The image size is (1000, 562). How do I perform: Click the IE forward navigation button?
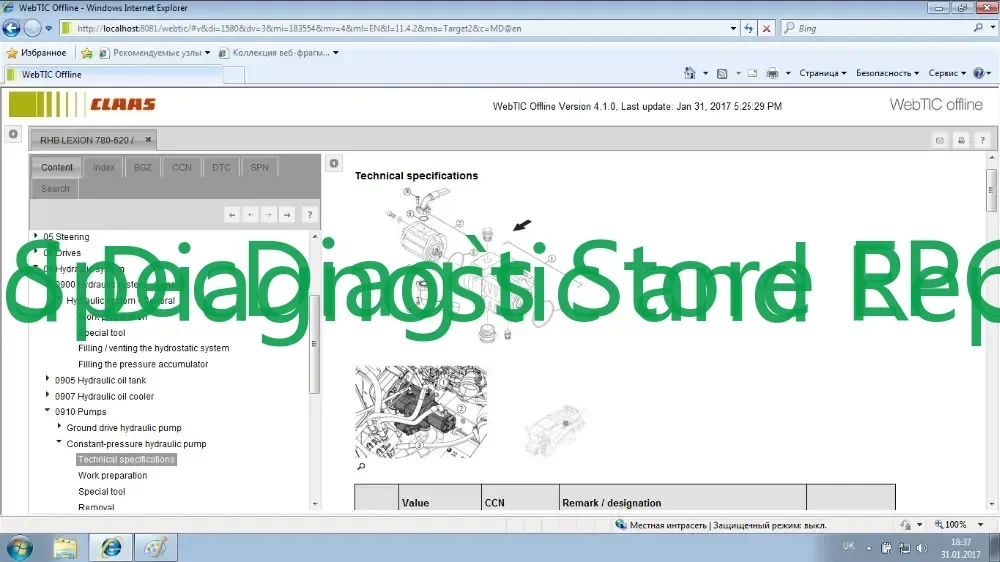(x=32, y=28)
